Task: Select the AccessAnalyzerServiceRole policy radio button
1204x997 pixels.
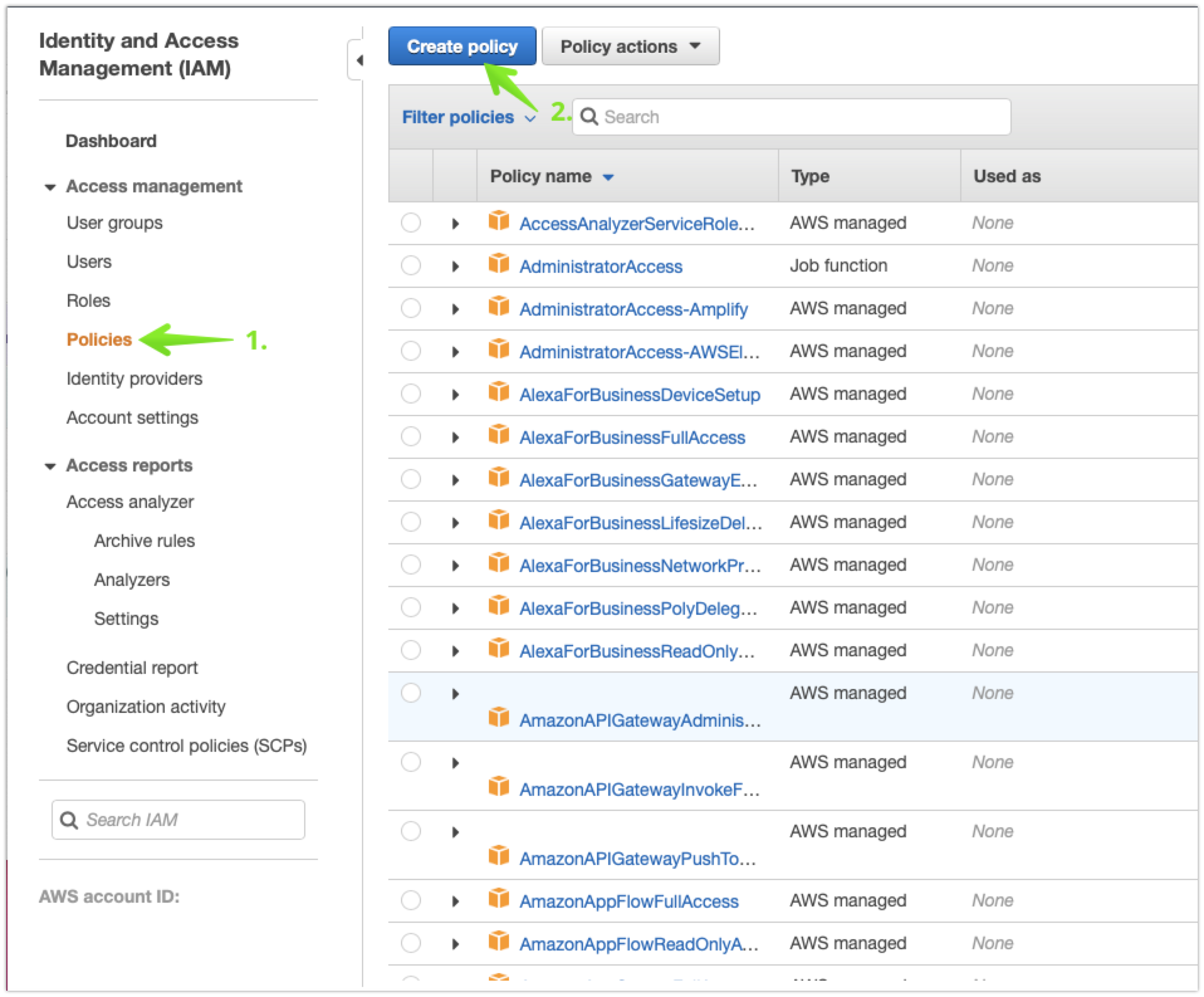Action: pos(411,223)
